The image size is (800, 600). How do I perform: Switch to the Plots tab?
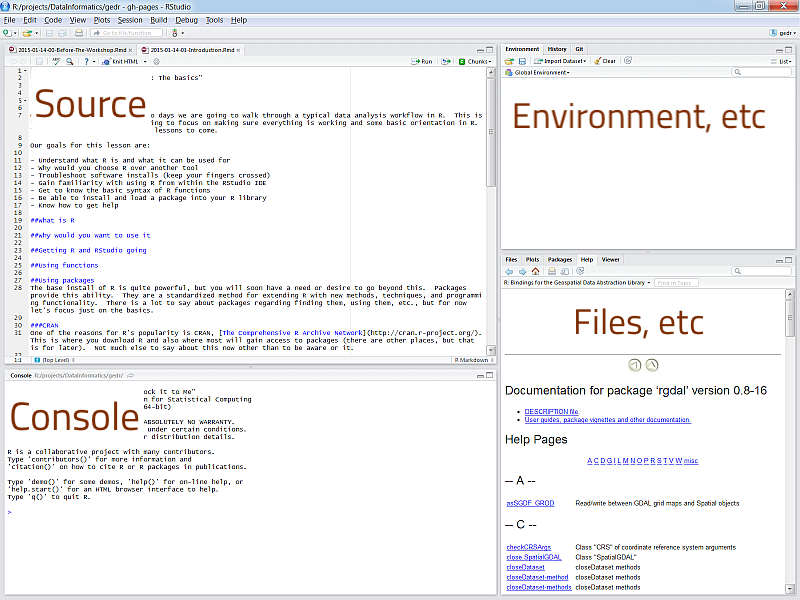point(533,260)
